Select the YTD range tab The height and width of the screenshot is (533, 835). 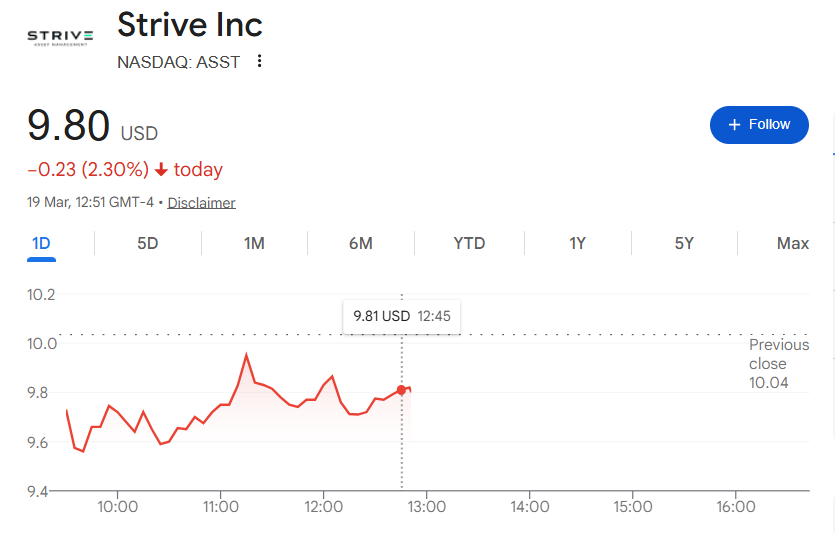469,243
